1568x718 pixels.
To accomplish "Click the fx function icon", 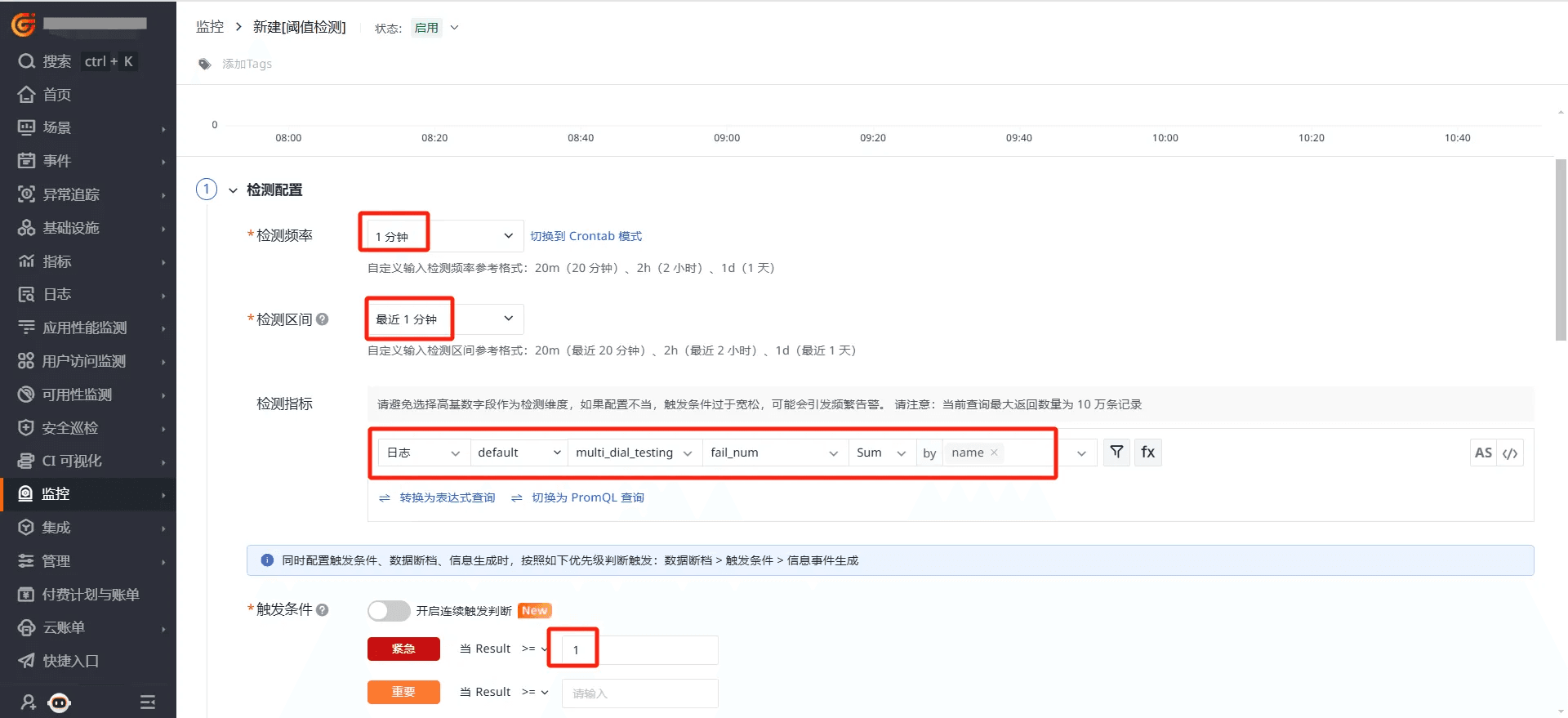I will point(1147,453).
